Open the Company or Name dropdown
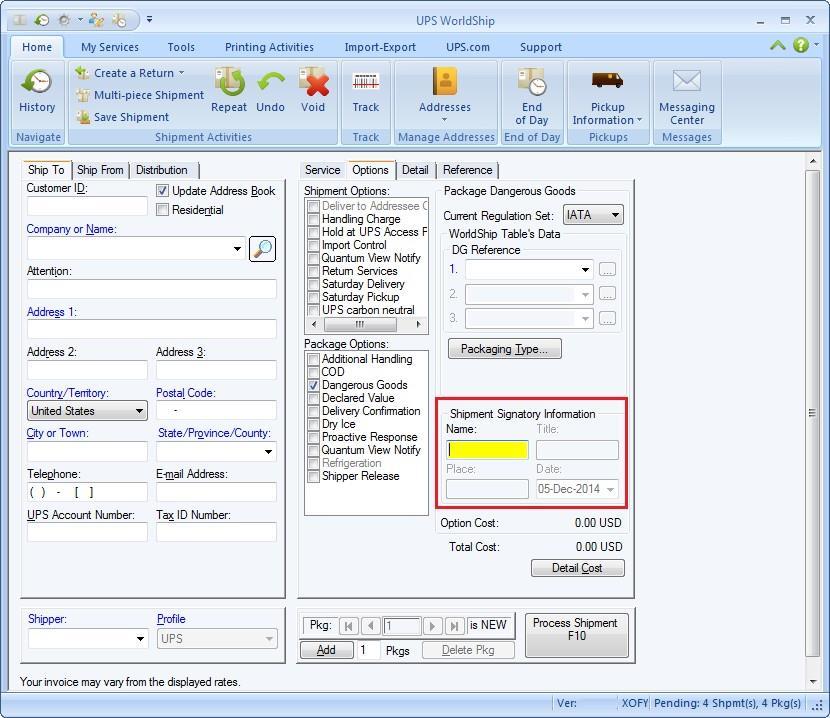The image size is (830, 718). click(x=237, y=248)
